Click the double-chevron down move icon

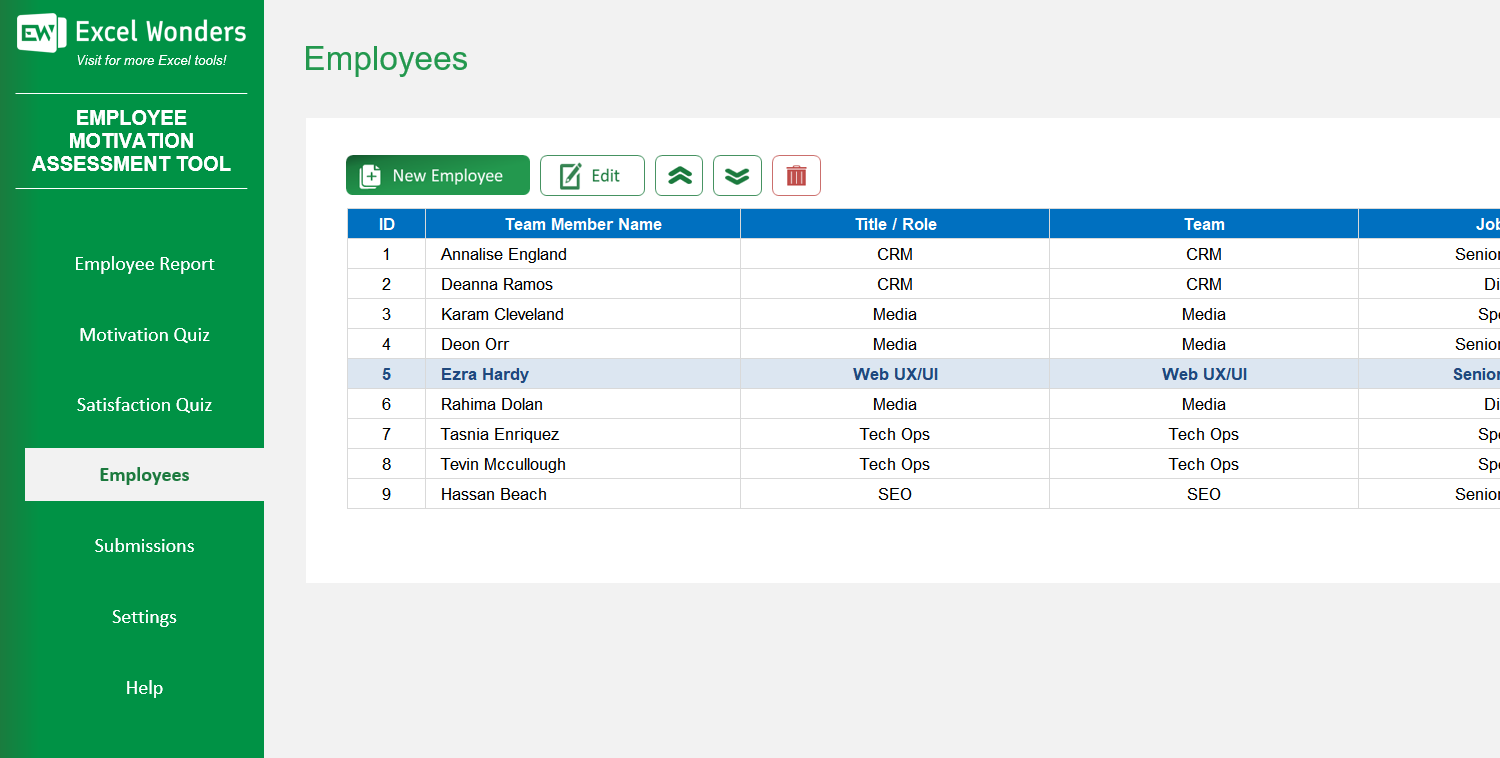pos(737,175)
